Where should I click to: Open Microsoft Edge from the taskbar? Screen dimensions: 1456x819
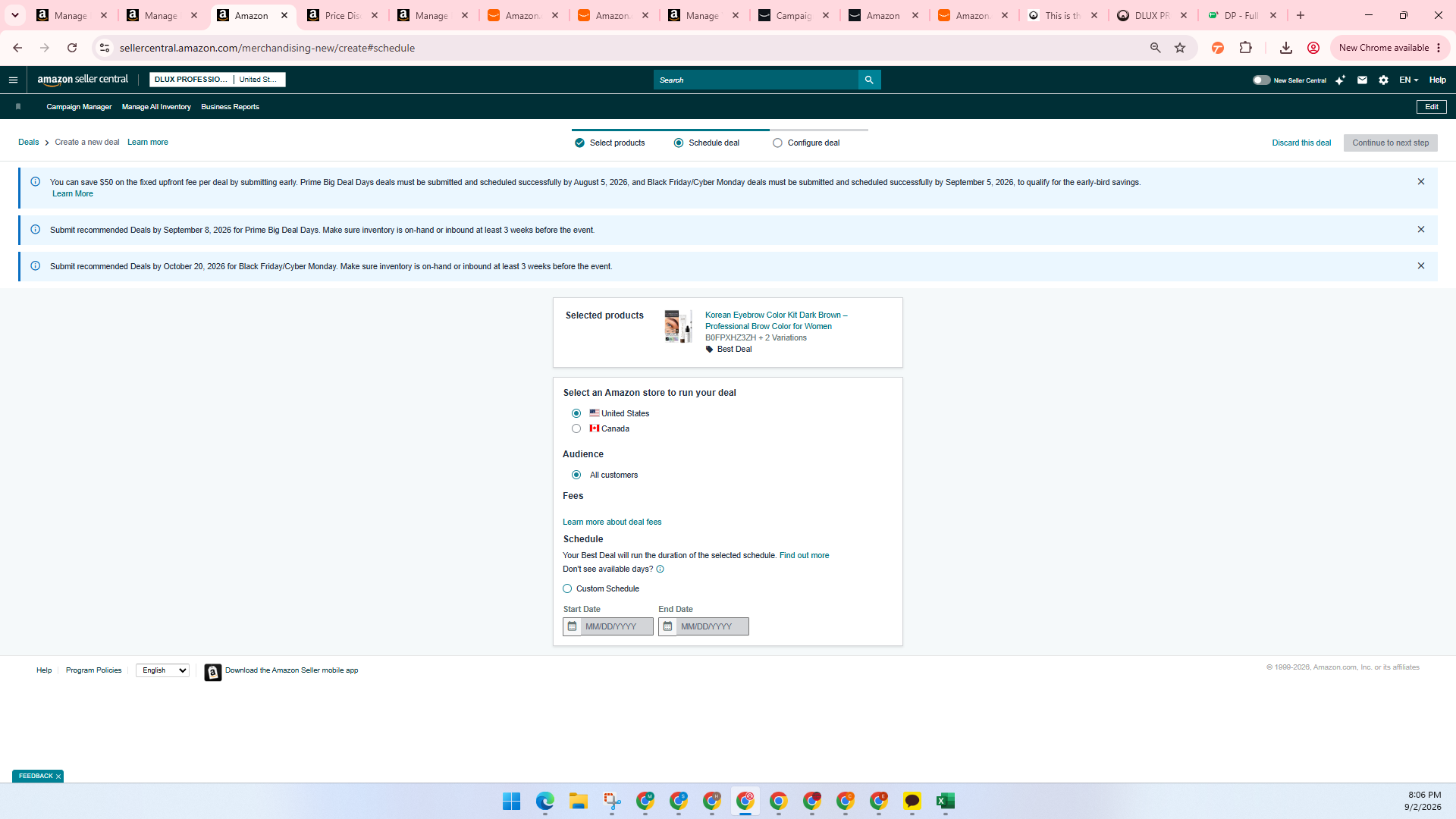pos(545,802)
